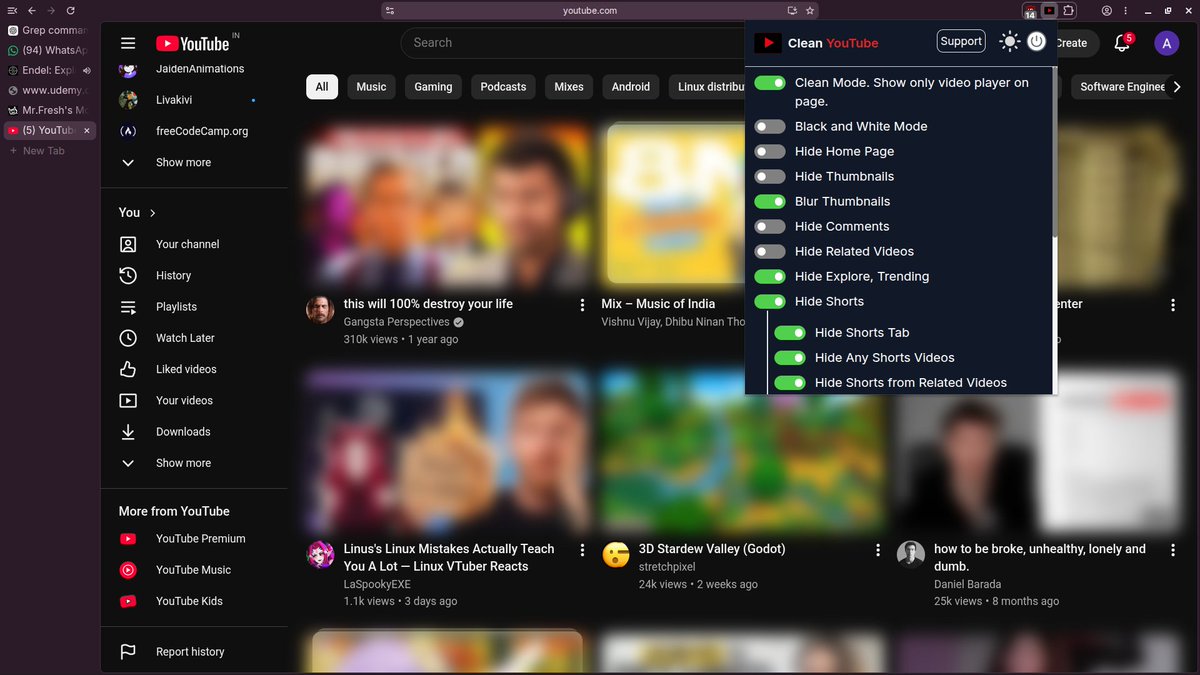Enable the Hide Thumbnails toggle

770,176
